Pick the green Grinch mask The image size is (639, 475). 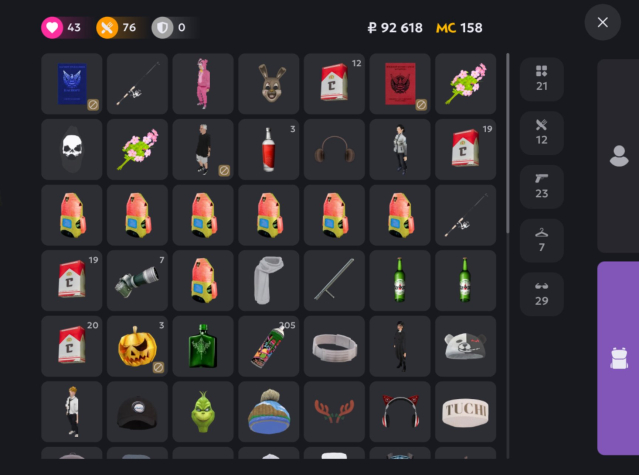(203, 411)
